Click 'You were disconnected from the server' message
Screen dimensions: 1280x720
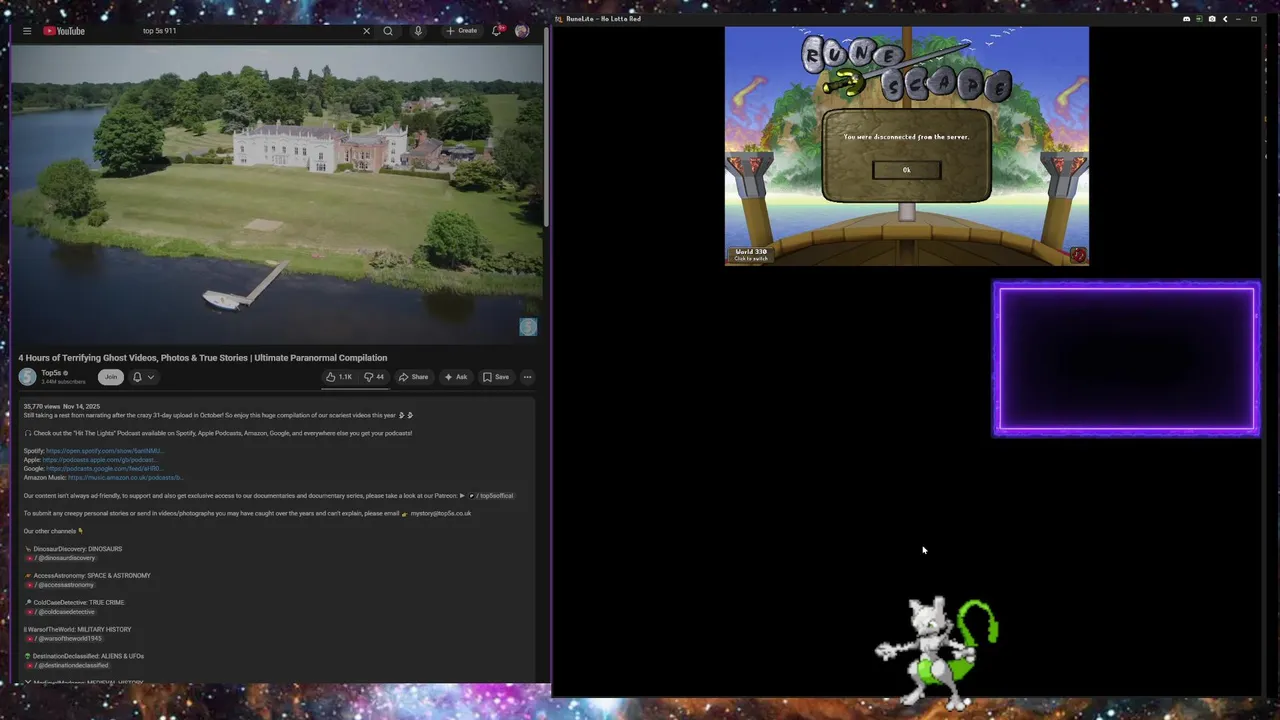pyautogui.click(x=906, y=137)
